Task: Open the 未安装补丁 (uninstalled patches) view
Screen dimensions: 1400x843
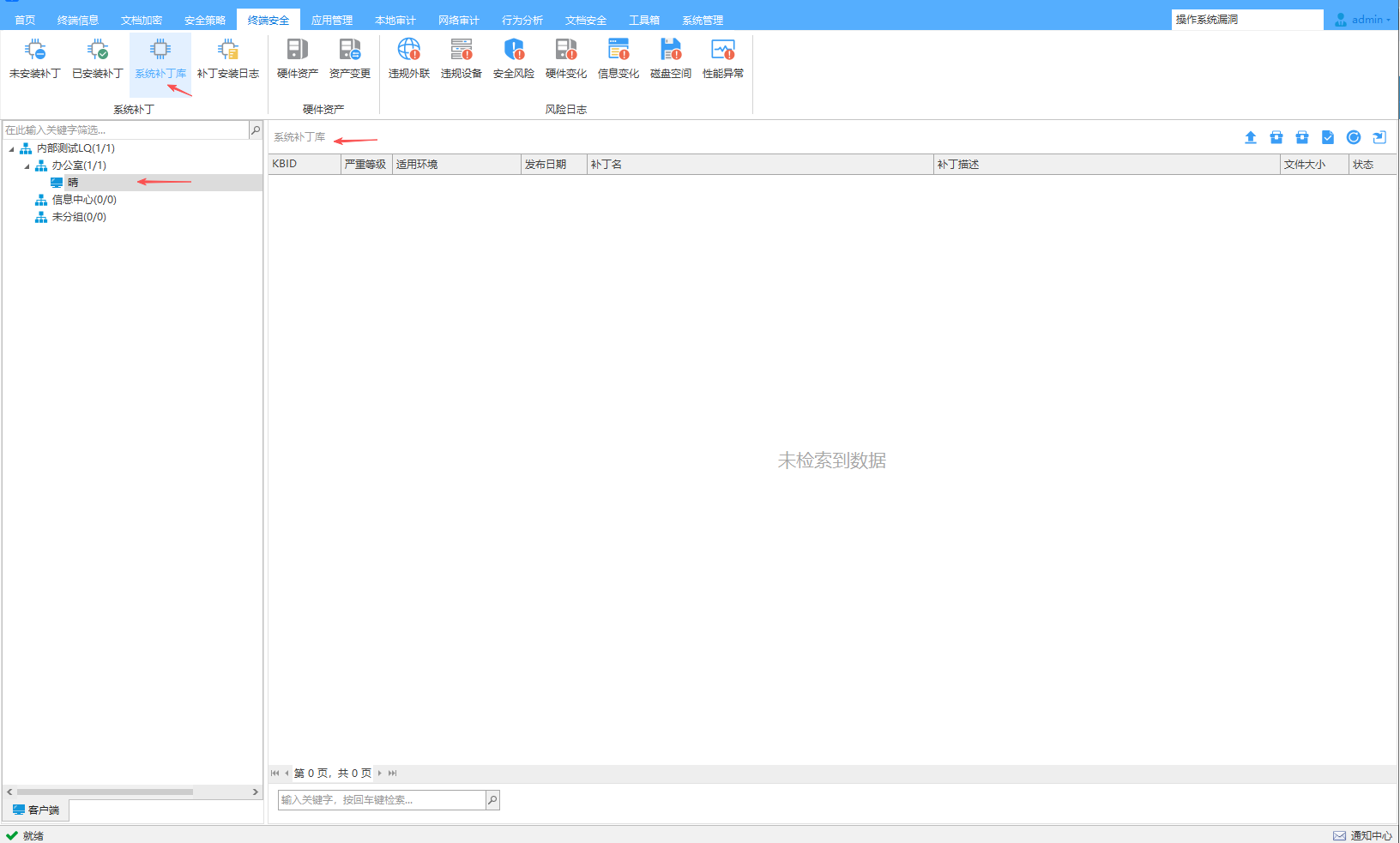Action: tap(34, 58)
